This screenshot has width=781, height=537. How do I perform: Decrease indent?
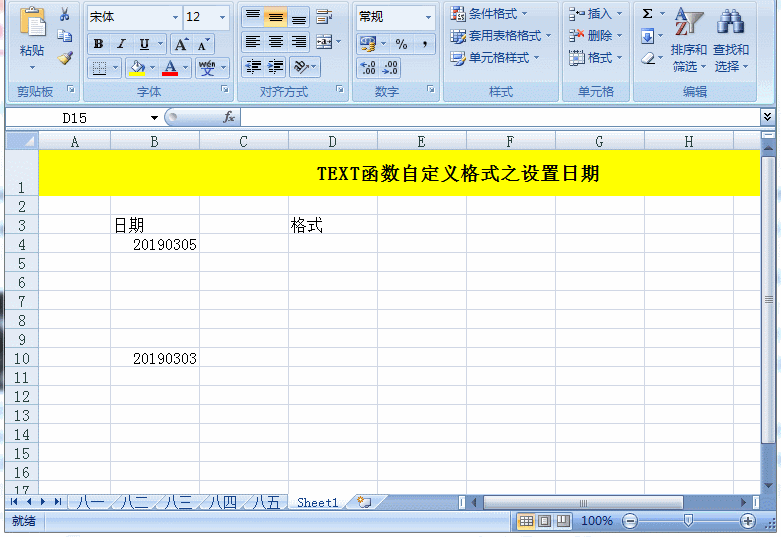[253, 66]
